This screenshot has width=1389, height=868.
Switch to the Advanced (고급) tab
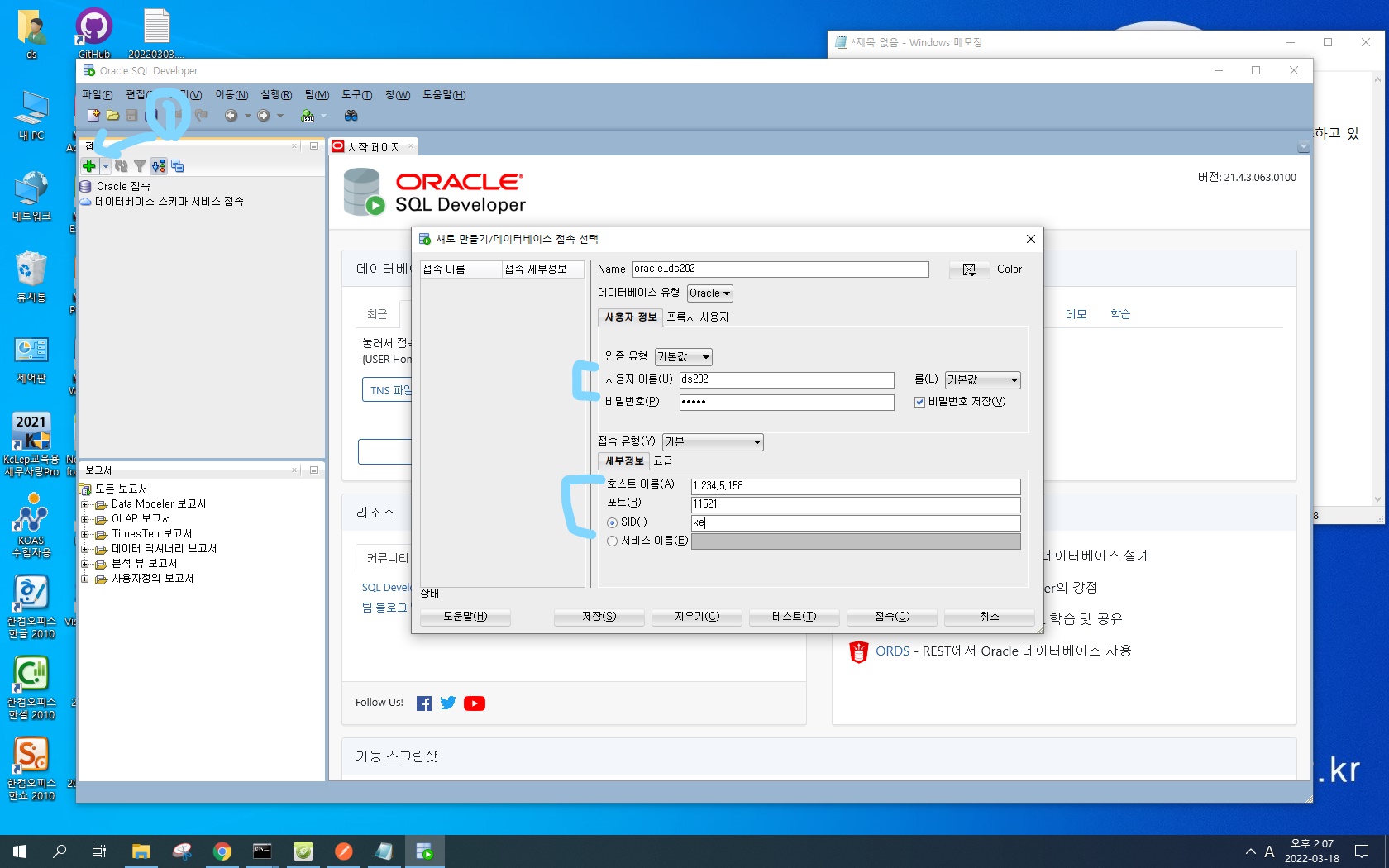pyautogui.click(x=663, y=461)
